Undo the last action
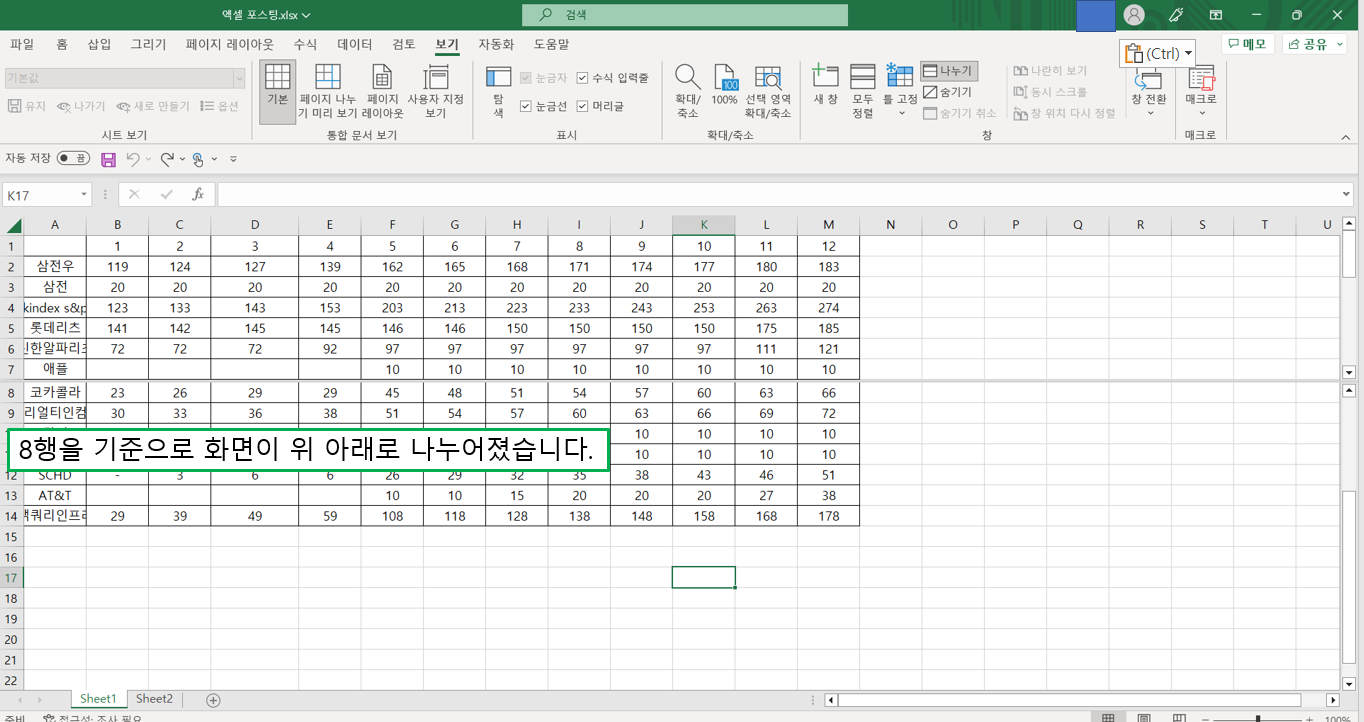The image size is (1364, 722). [x=132, y=159]
